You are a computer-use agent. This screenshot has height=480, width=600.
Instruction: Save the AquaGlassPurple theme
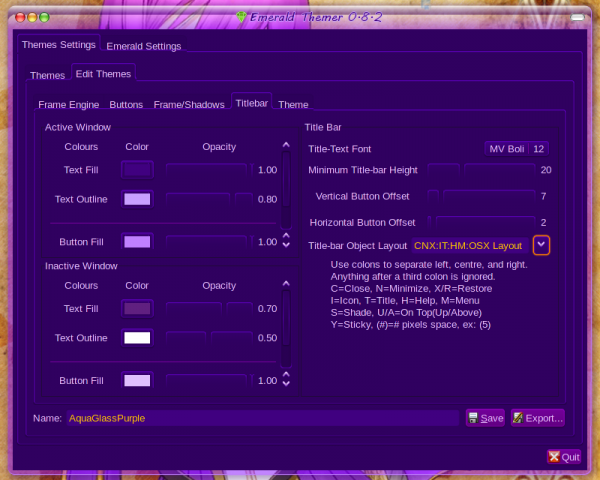click(x=486, y=418)
